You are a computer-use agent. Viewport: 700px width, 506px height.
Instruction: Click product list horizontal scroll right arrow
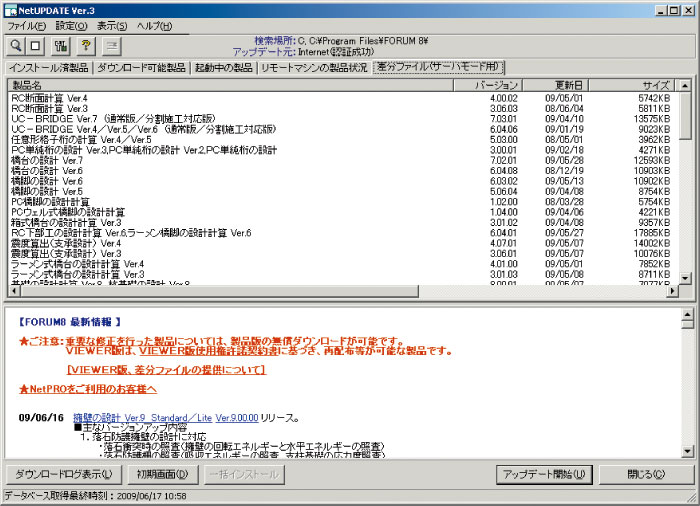[673, 291]
